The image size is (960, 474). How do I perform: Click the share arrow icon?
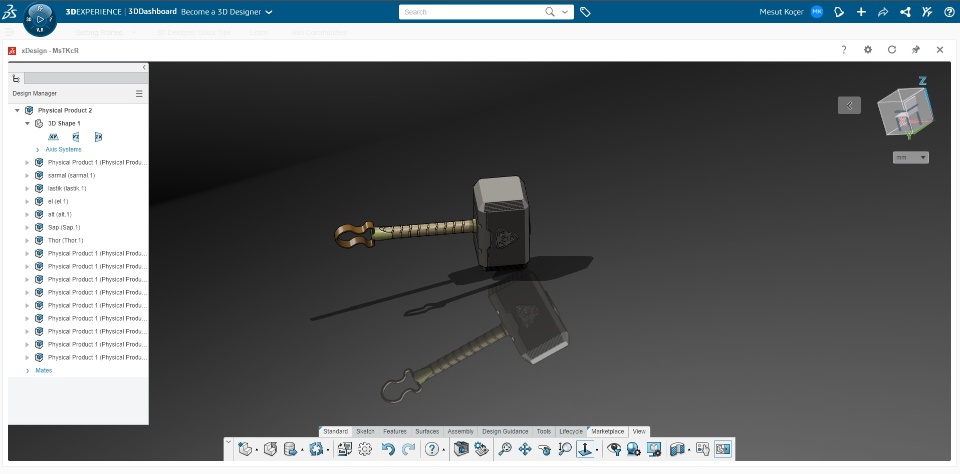(883, 12)
